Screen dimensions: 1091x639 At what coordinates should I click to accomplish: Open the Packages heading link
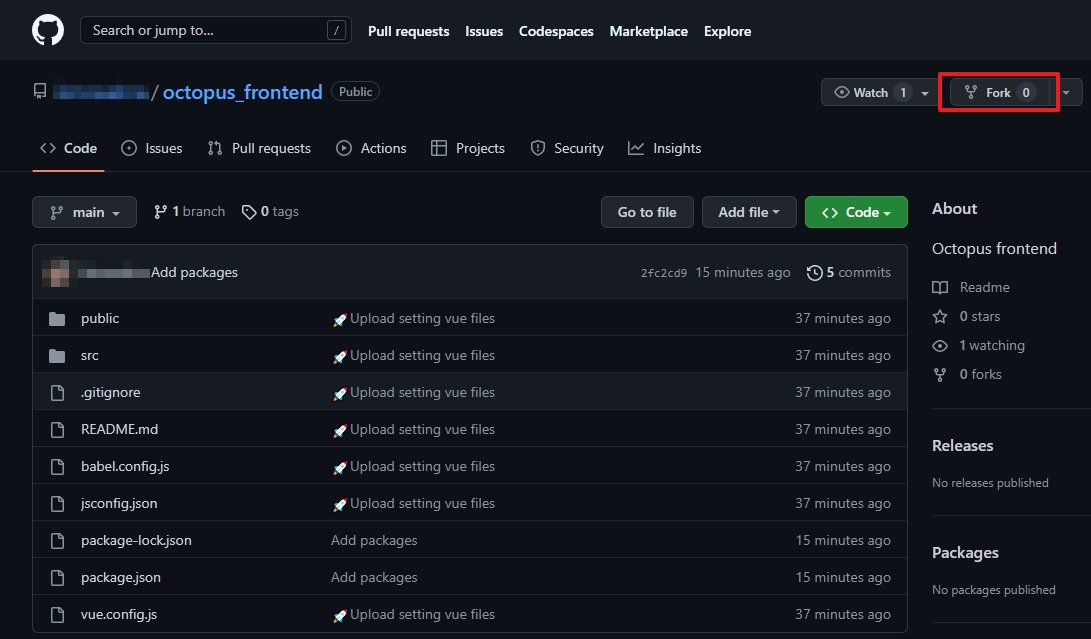coord(965,553)
